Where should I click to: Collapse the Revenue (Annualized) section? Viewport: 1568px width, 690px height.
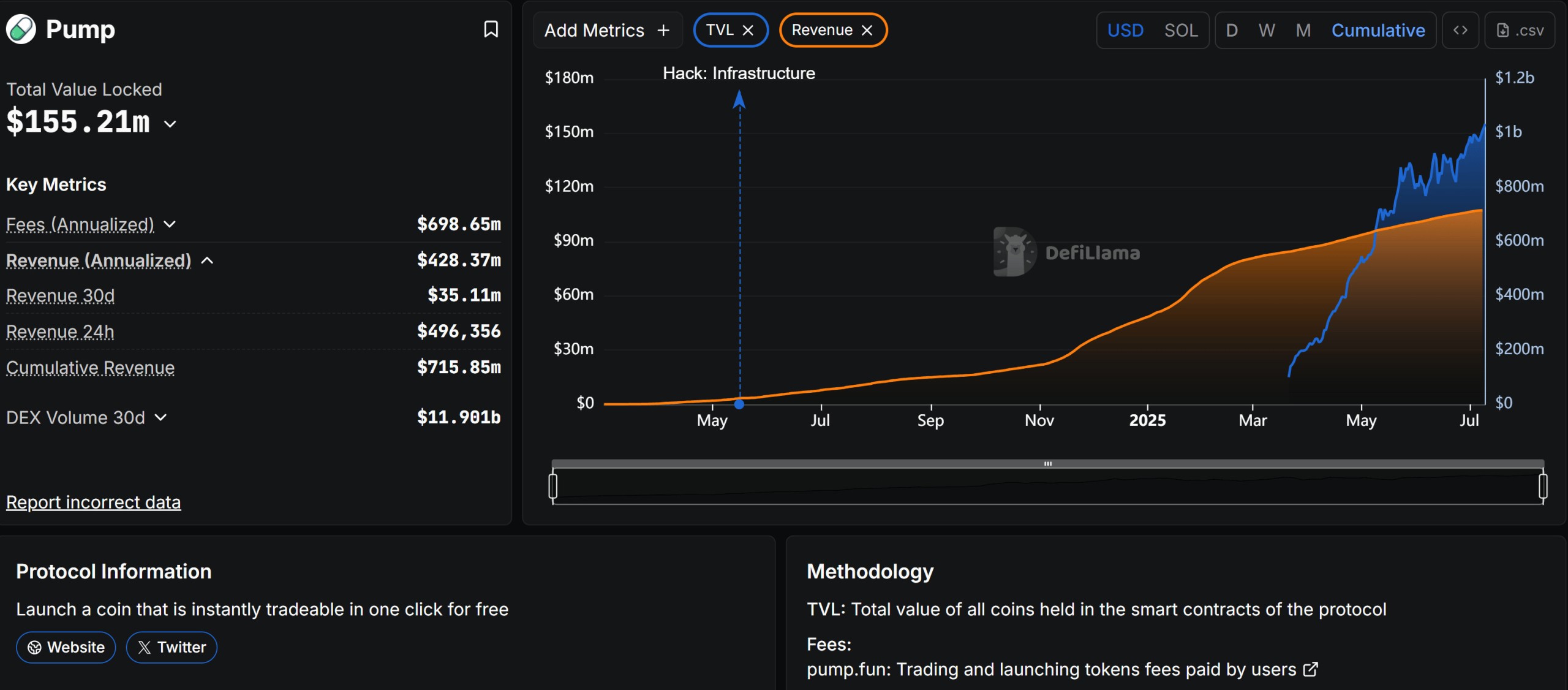tap(207, 260)
